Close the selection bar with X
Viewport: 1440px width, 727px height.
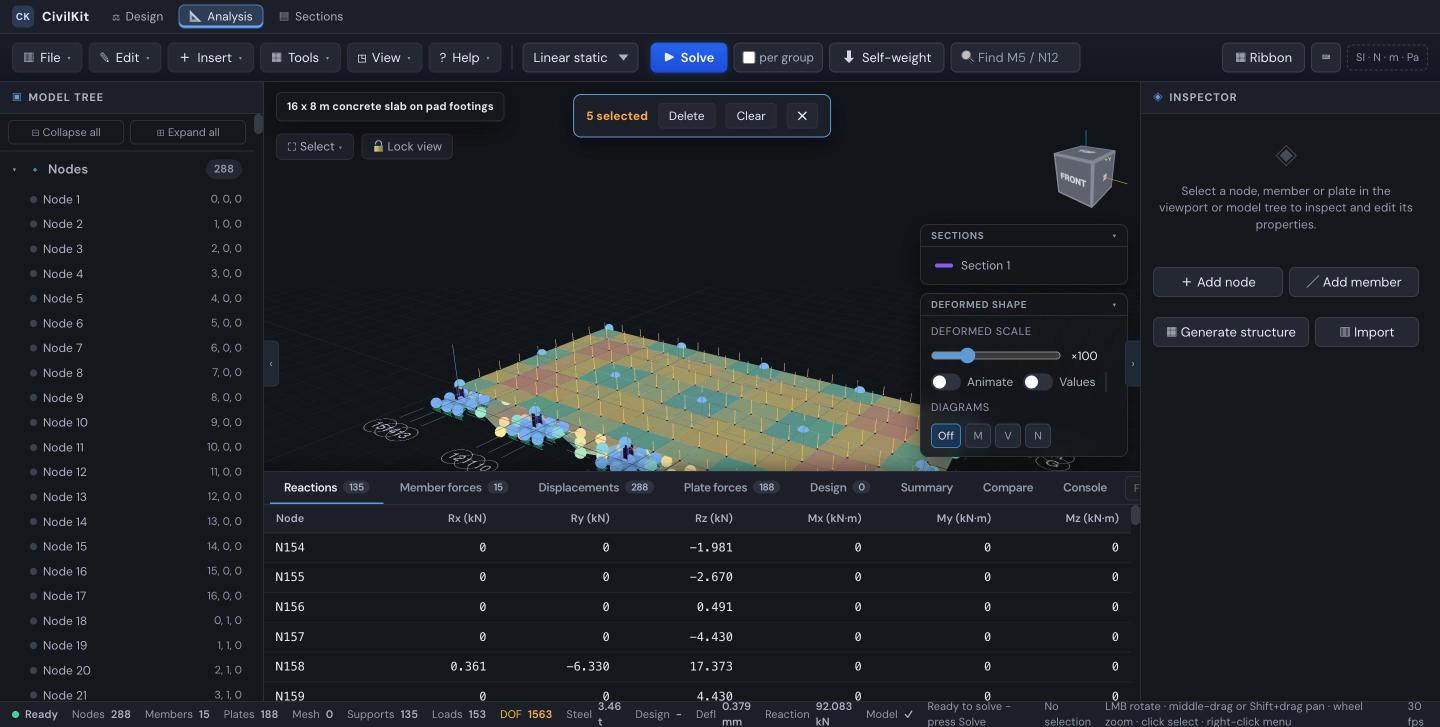coord(802,116)
